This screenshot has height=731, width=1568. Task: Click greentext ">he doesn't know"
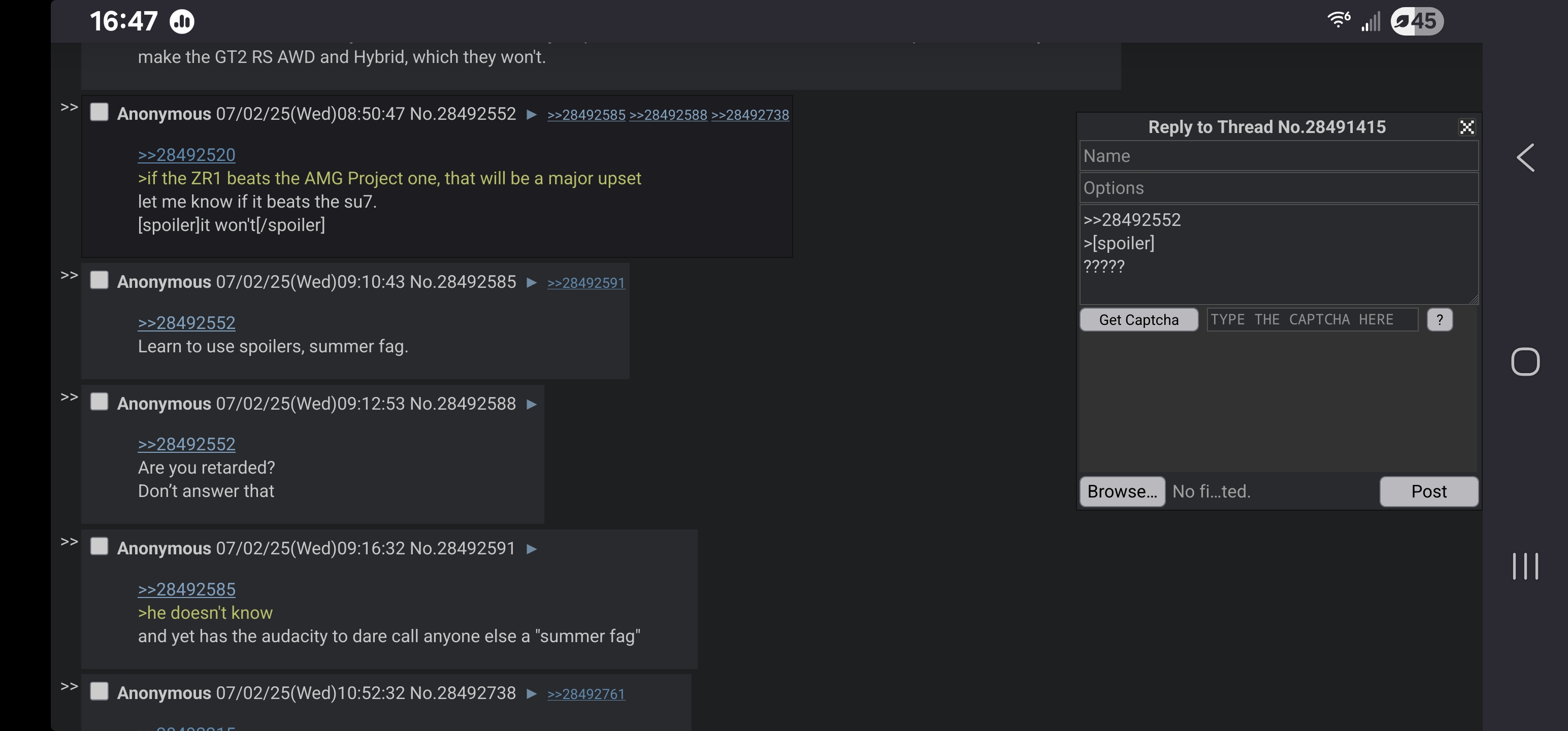[205, 613]
